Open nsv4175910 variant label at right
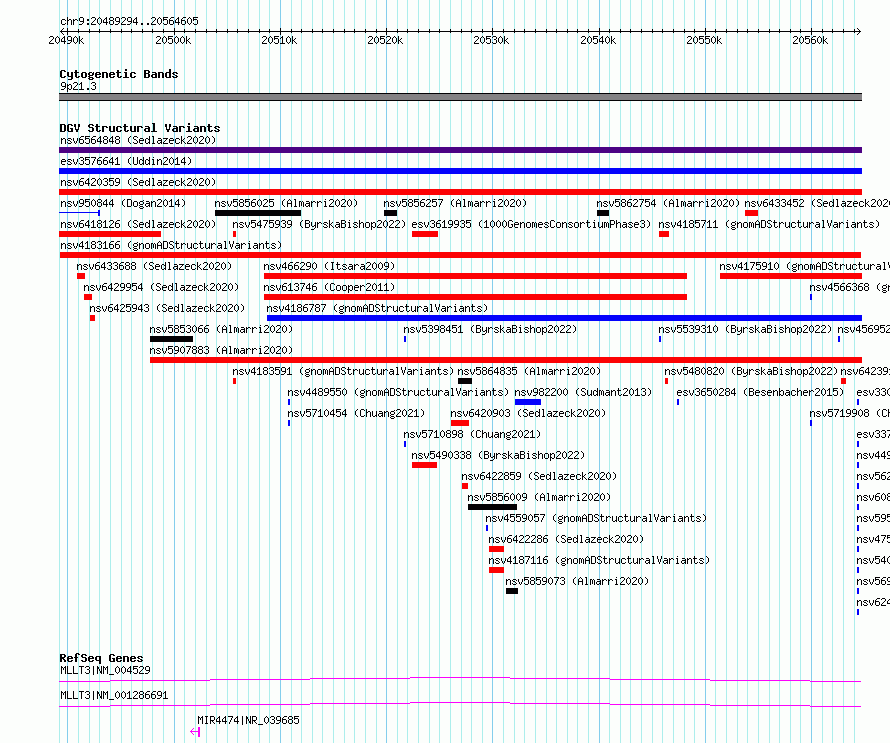This screenshot has height=743, width=890. 804,266
